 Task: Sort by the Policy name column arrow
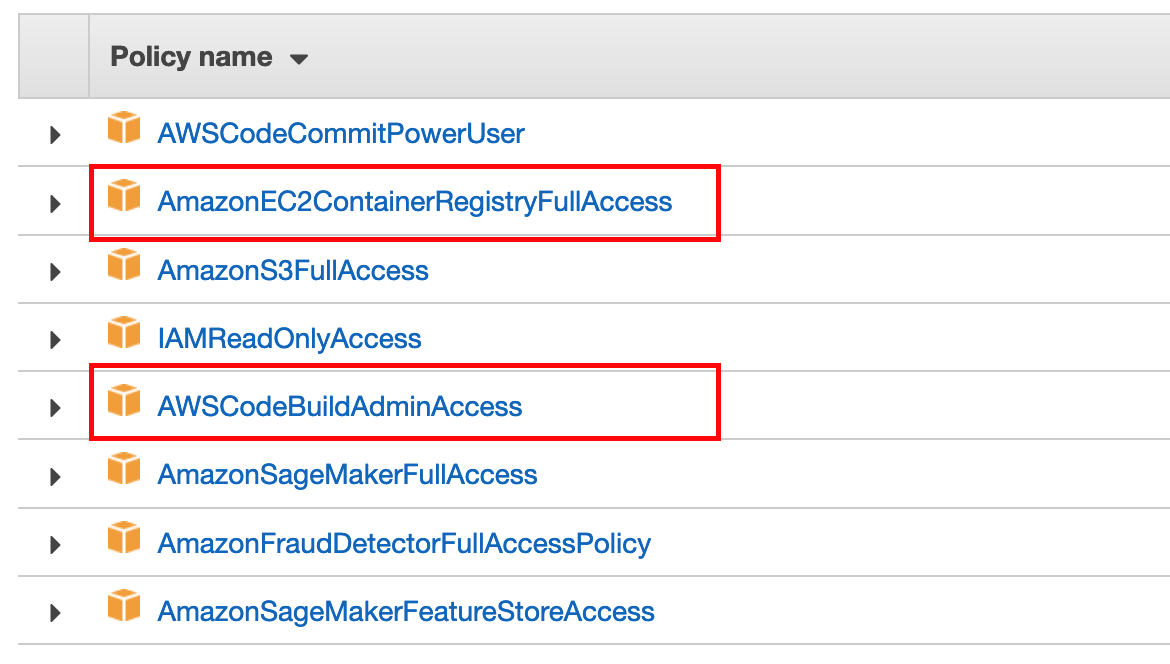point(299,59)
